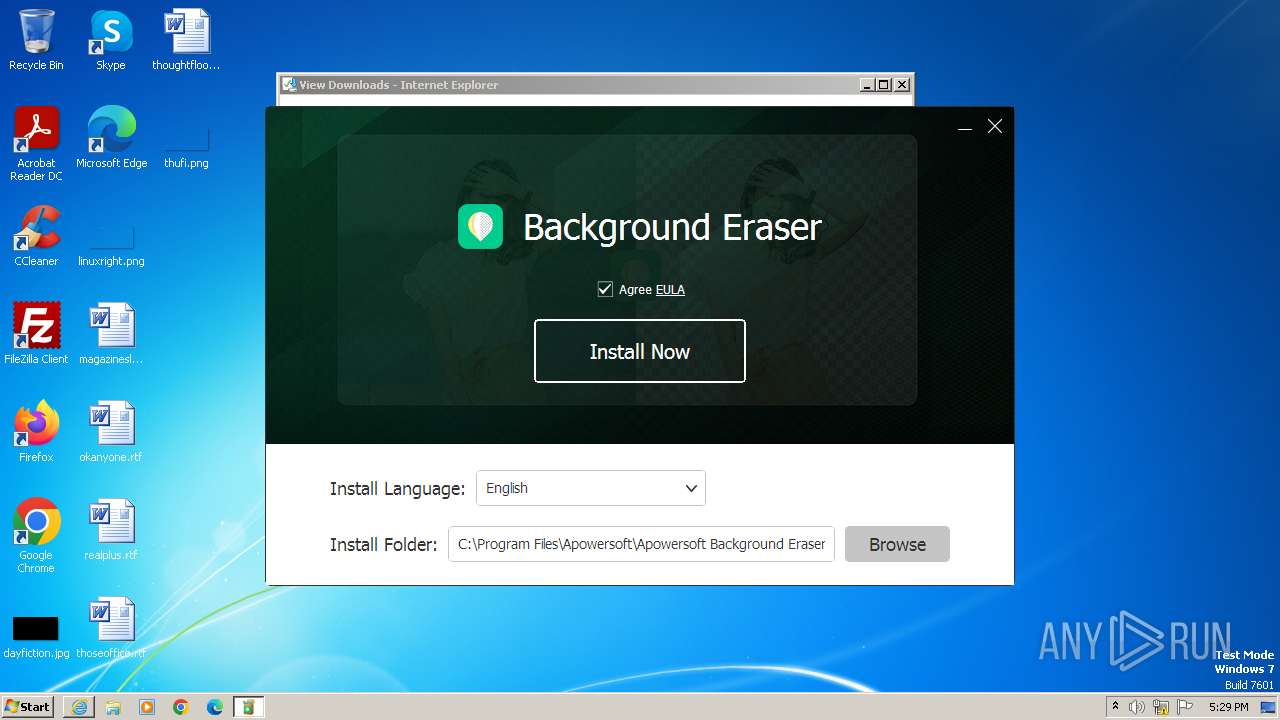Click the Install Folder path field
The height and width of the screenshot is (720, 1280).
pyautogui.click(x=641, y=544)
